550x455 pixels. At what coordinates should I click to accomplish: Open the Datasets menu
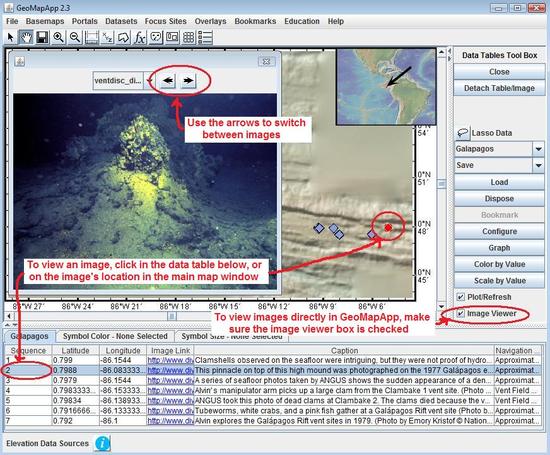click(121, 21)
